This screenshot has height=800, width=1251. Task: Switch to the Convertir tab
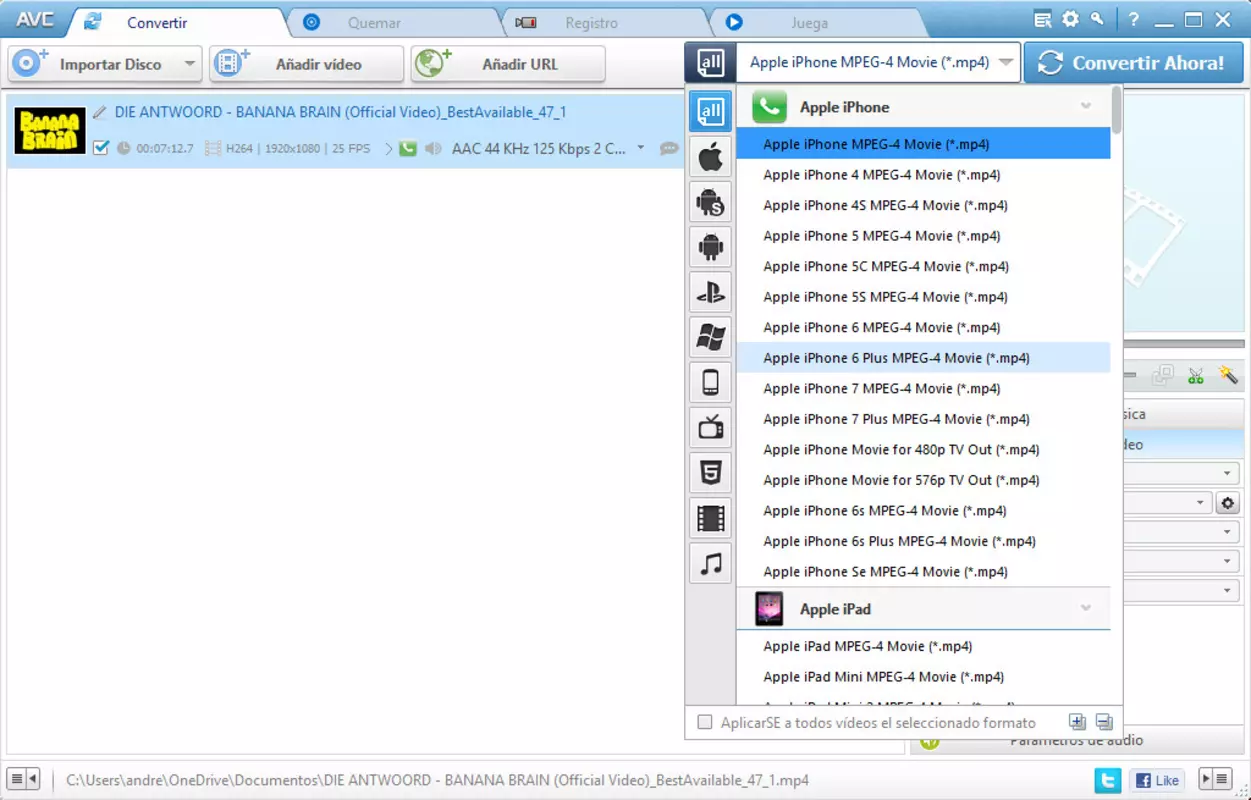157,22
